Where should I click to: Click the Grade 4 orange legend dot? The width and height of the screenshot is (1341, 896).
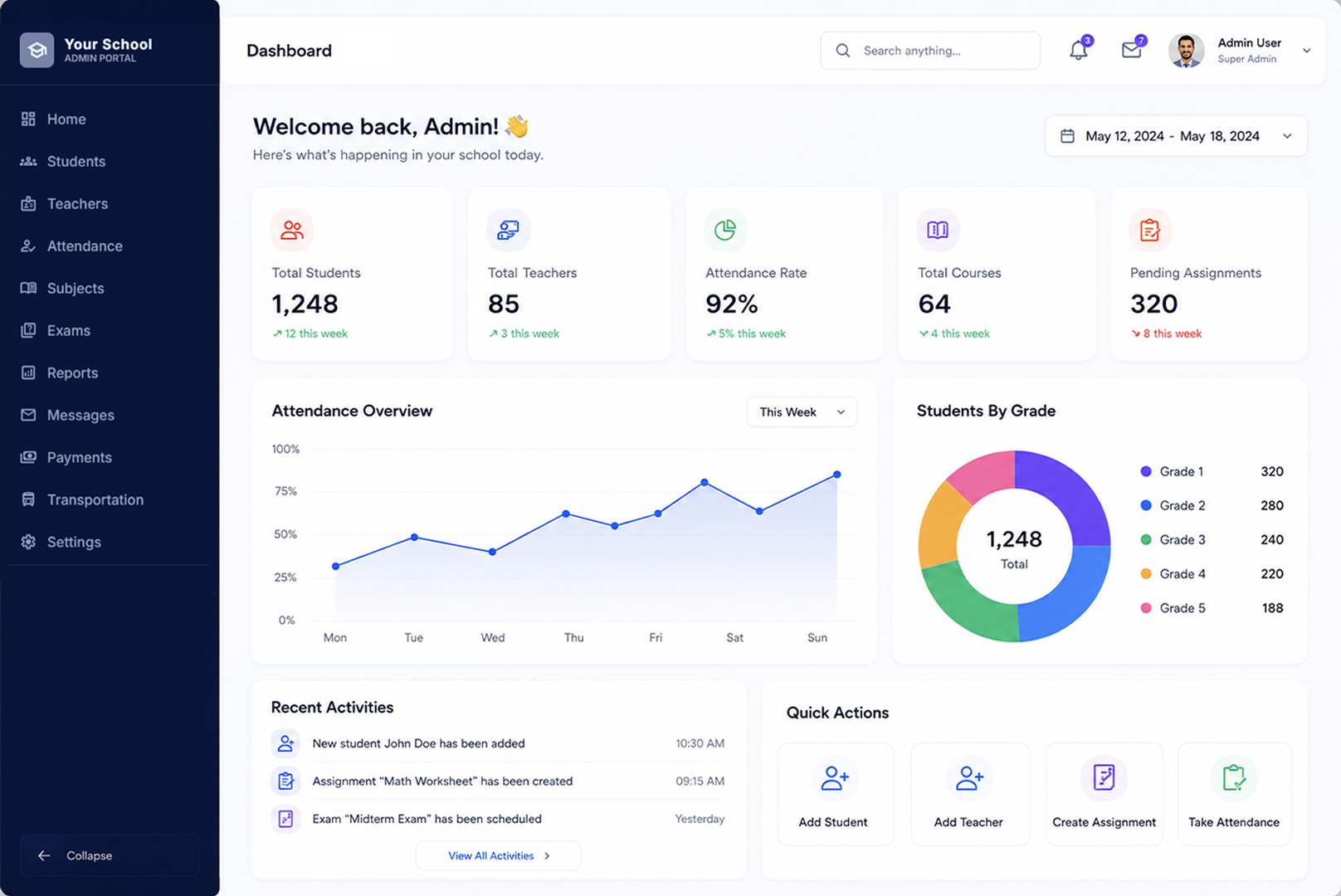pos(1146,573)
